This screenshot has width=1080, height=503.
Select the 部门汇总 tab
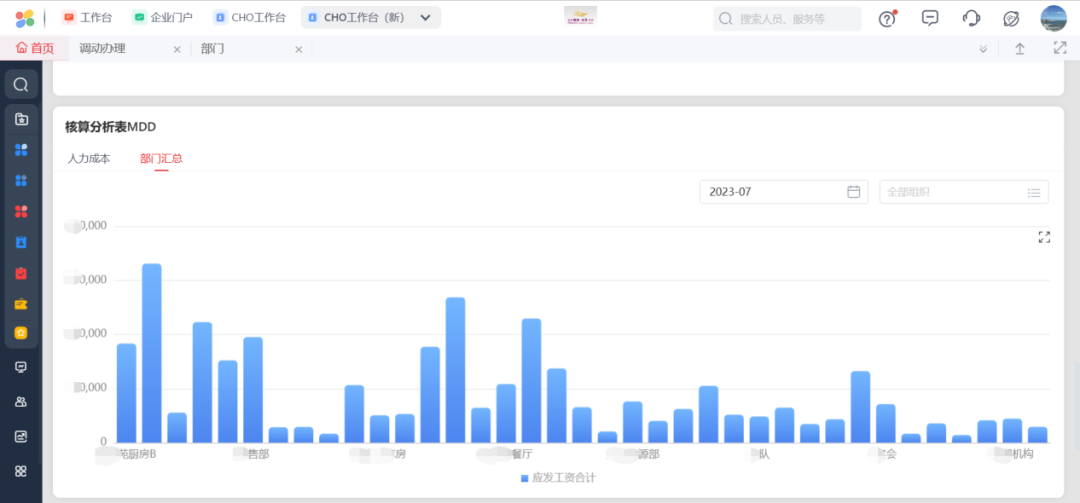point(161,158)
